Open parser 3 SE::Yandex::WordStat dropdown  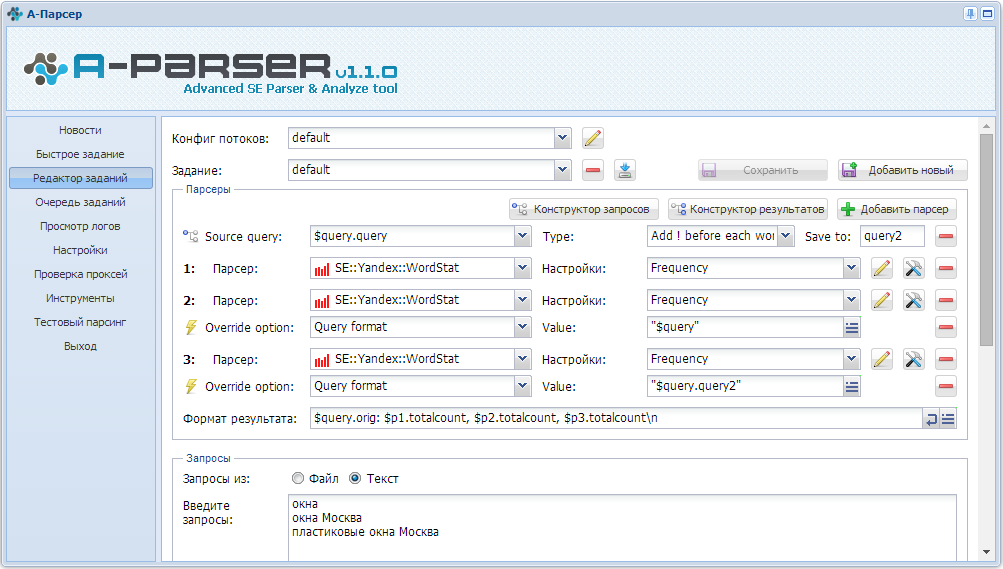pos(522,359)
